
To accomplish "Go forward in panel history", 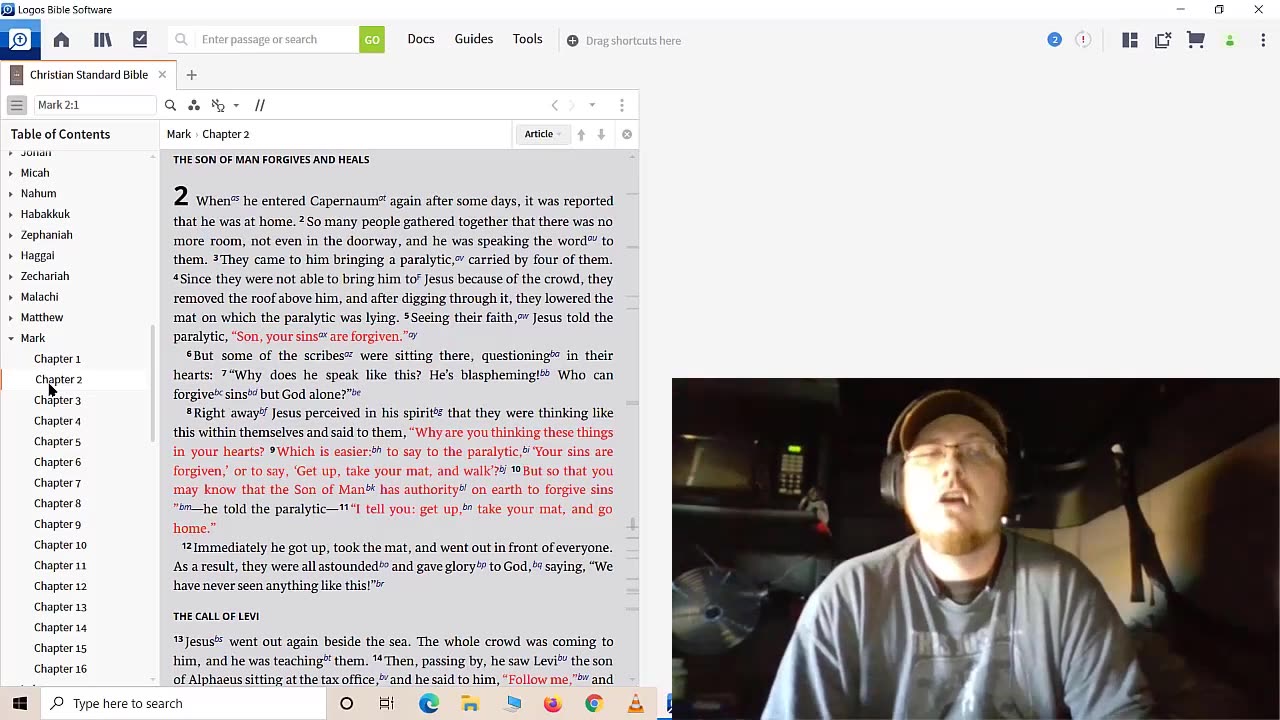I will coord(572,105).
